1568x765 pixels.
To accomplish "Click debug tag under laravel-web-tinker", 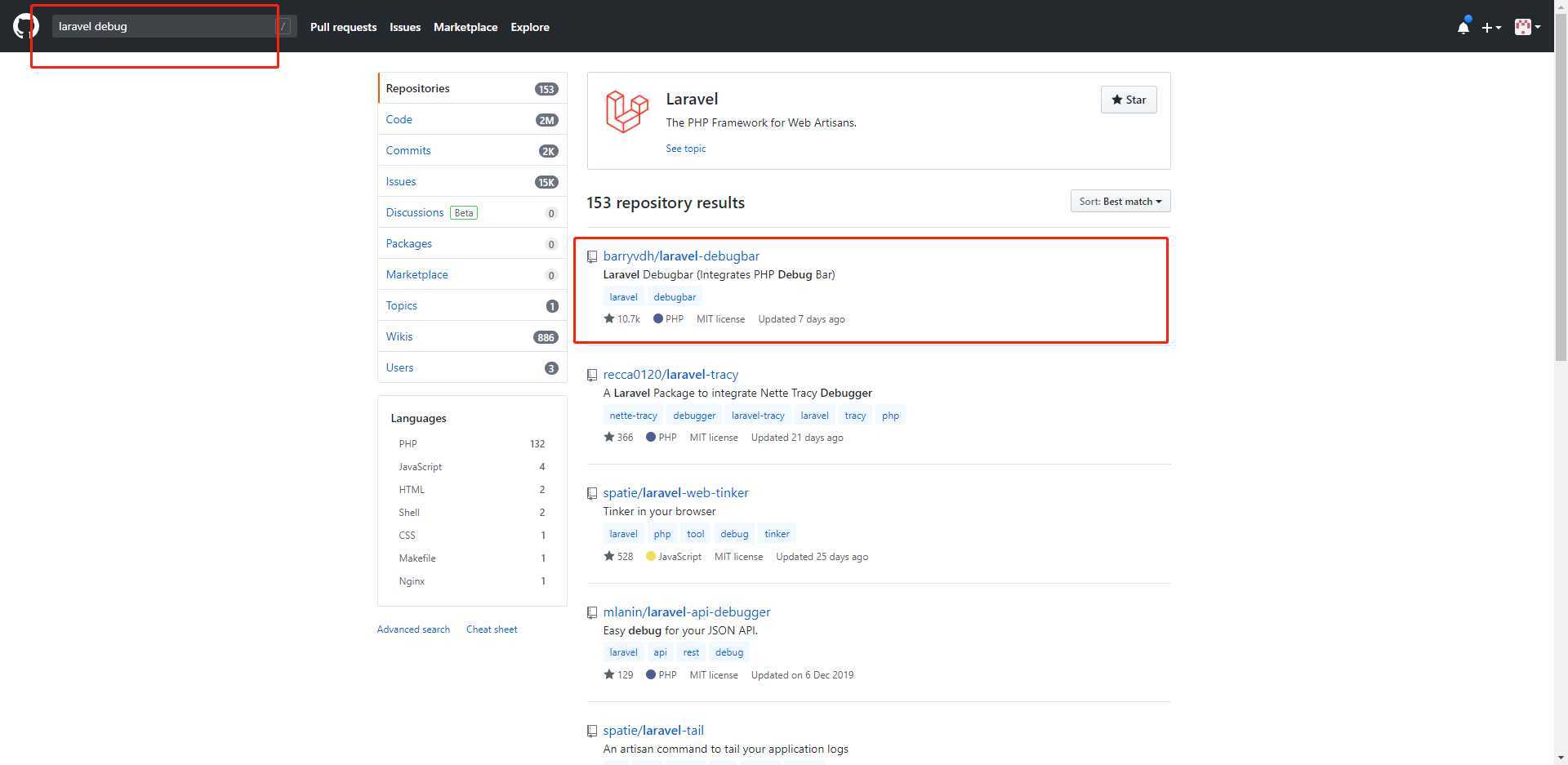I will [x=734, y=534].
